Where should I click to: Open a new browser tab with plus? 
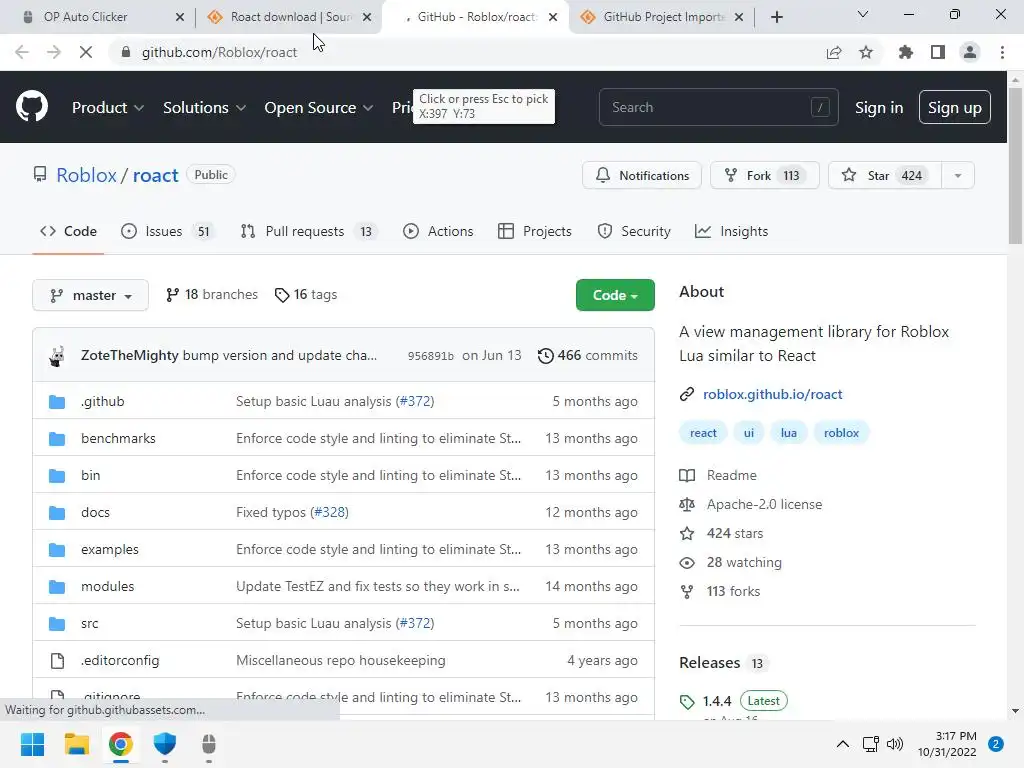pos(776,17)
